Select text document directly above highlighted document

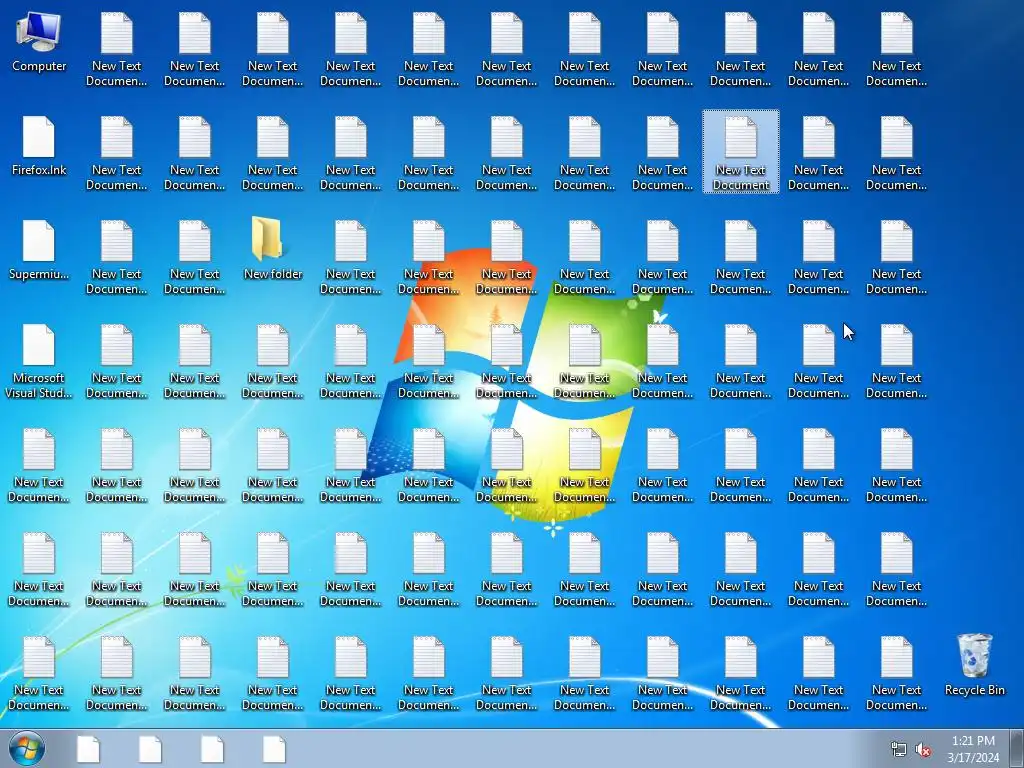(741, 49)
